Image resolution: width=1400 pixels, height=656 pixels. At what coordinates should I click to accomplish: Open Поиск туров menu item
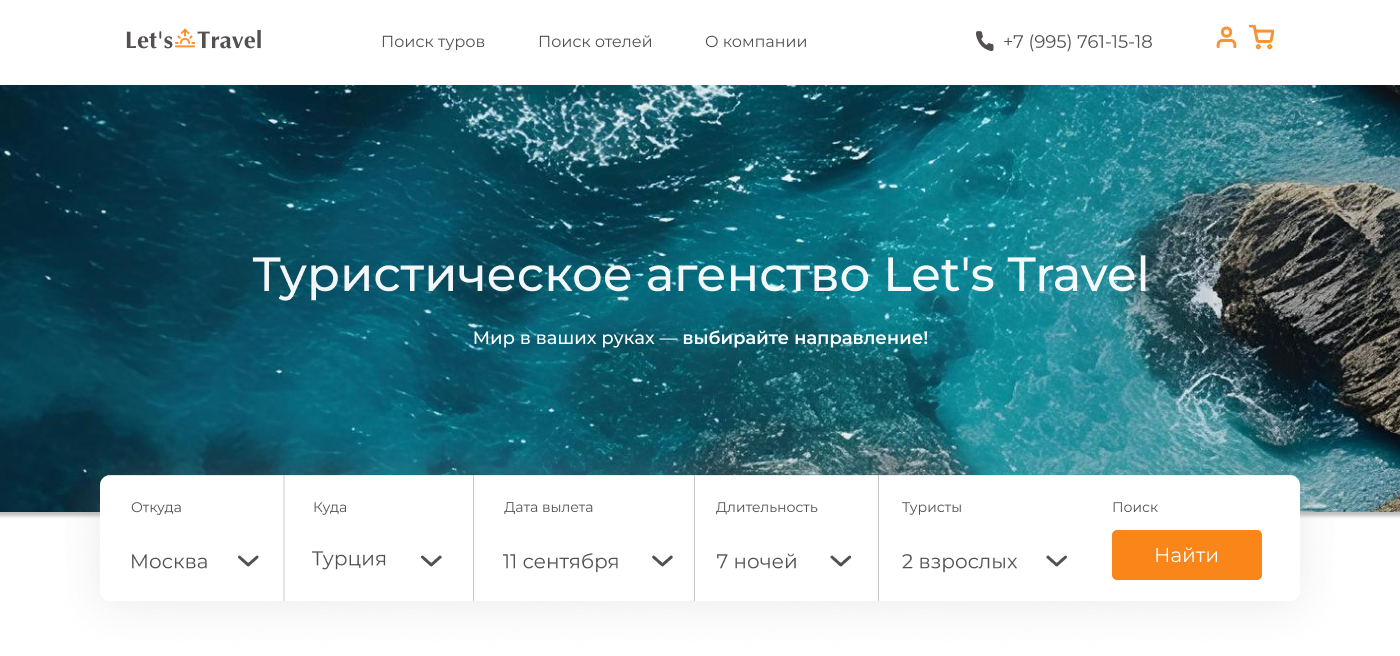[433, 42]
